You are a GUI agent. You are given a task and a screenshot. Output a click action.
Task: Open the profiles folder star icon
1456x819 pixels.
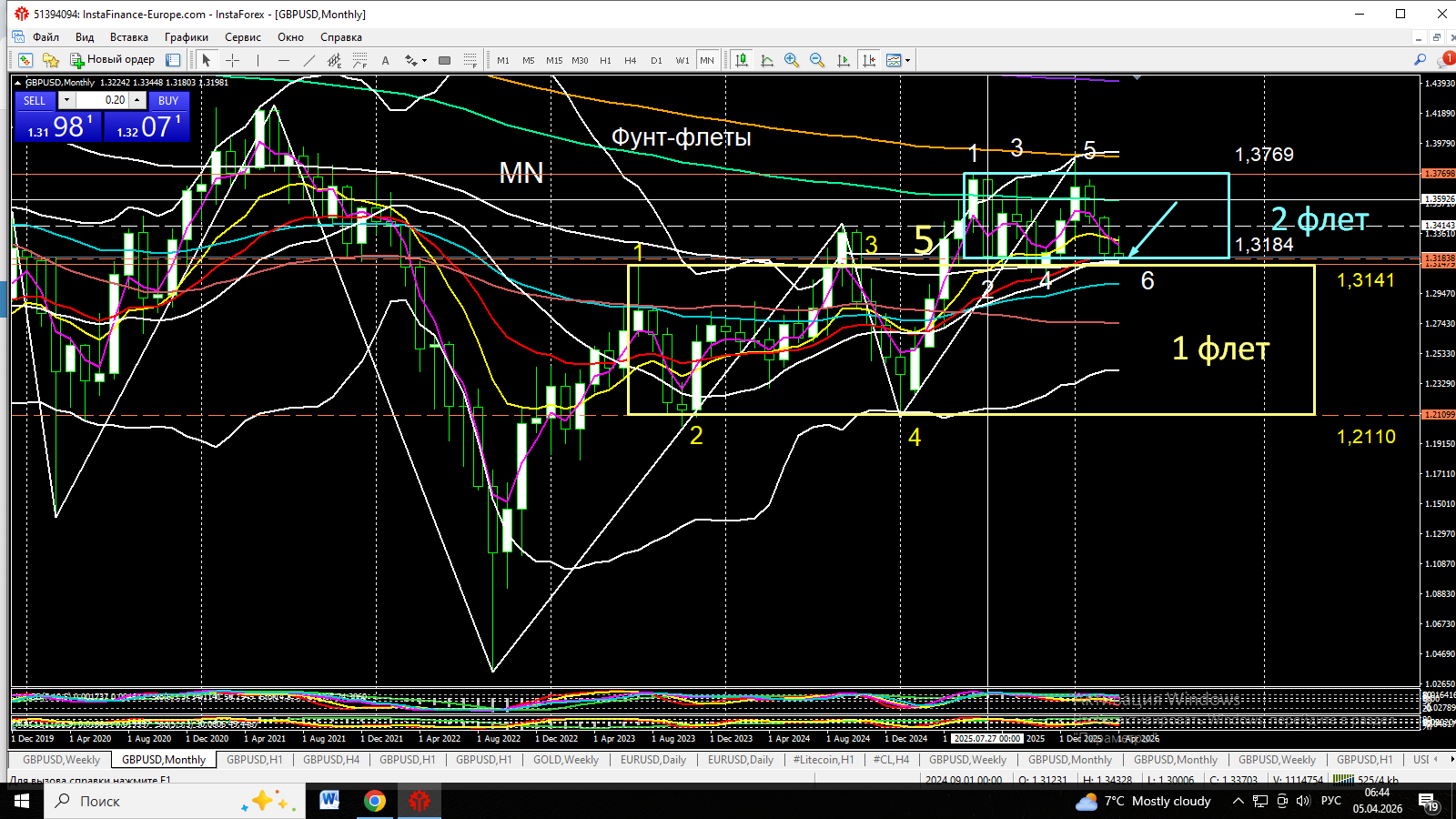[51, 60]
